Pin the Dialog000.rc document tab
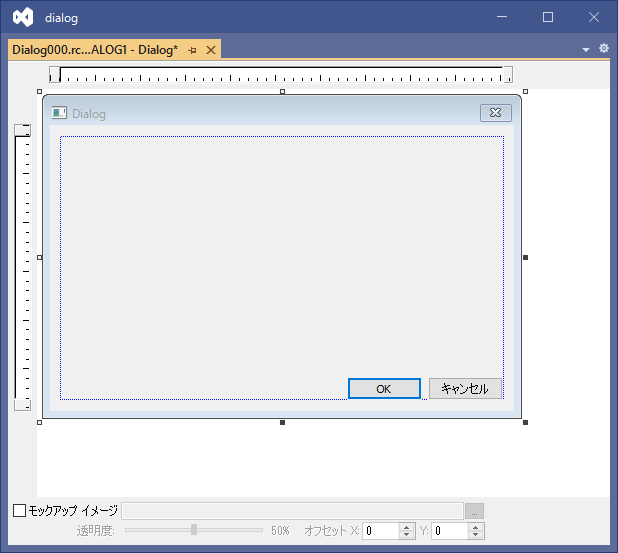 click(192, 50)
